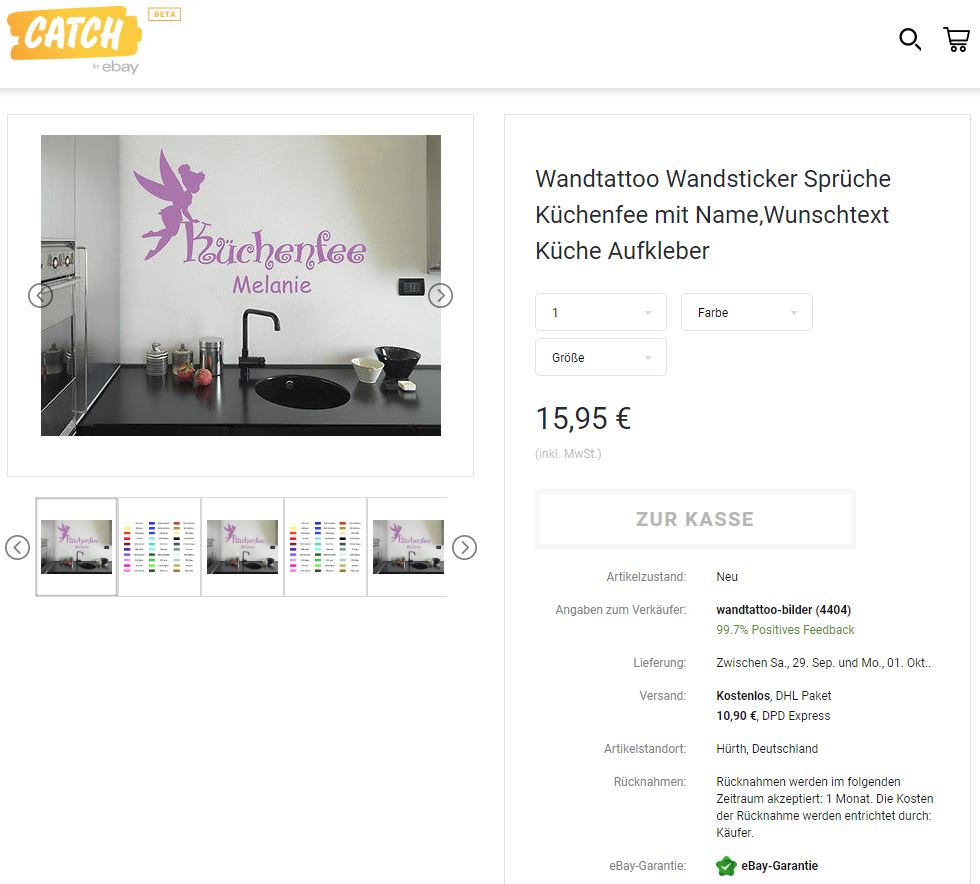
Task: Expand the Größe dropdown
Action: point(601,357)
